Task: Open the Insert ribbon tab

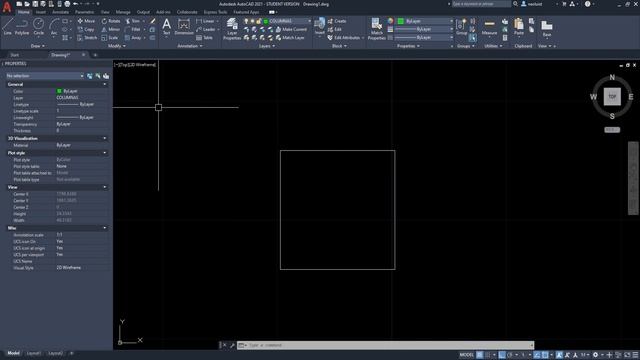Action: pyautogui.click(x=41, y=12)
